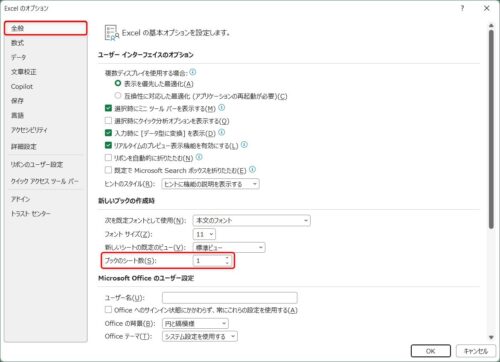Open フォント サイズ dropdown showing 11
The image size is (500, 362).
pyautogui.click(x=204, y=234)
